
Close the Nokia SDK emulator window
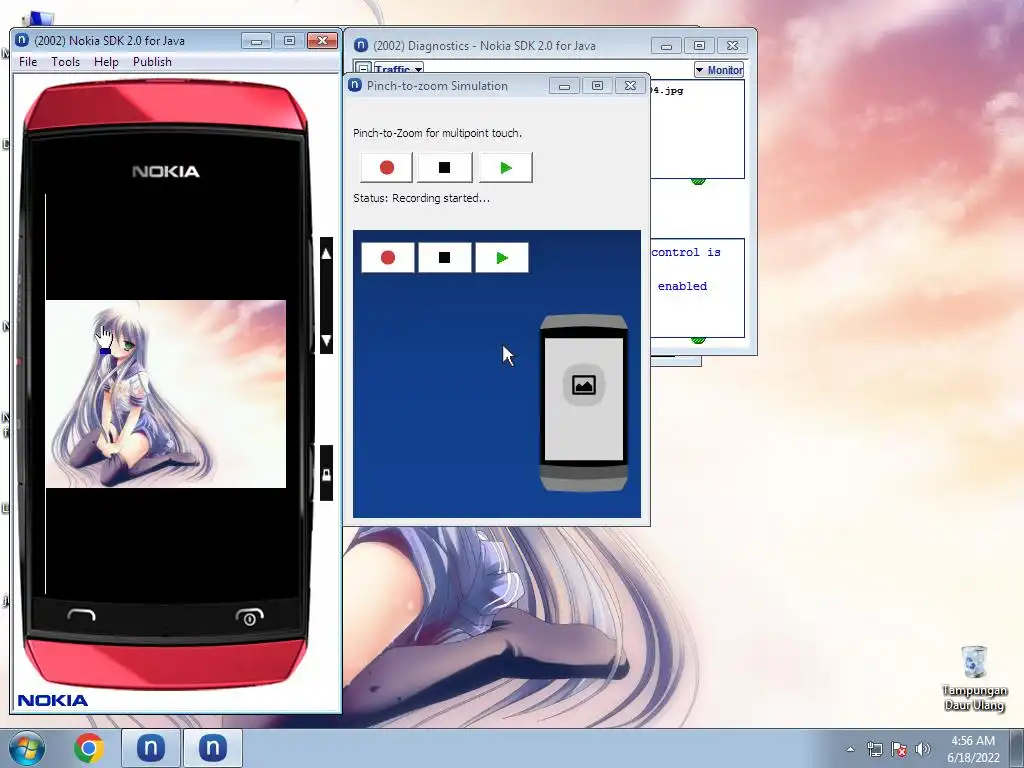[323, 41]
